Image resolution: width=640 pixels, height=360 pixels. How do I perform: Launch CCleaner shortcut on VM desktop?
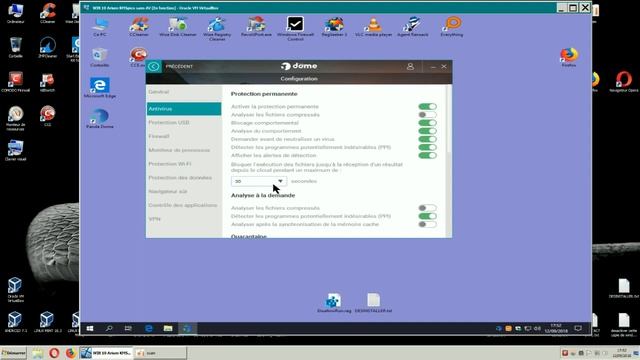click(x=139, y=27)
